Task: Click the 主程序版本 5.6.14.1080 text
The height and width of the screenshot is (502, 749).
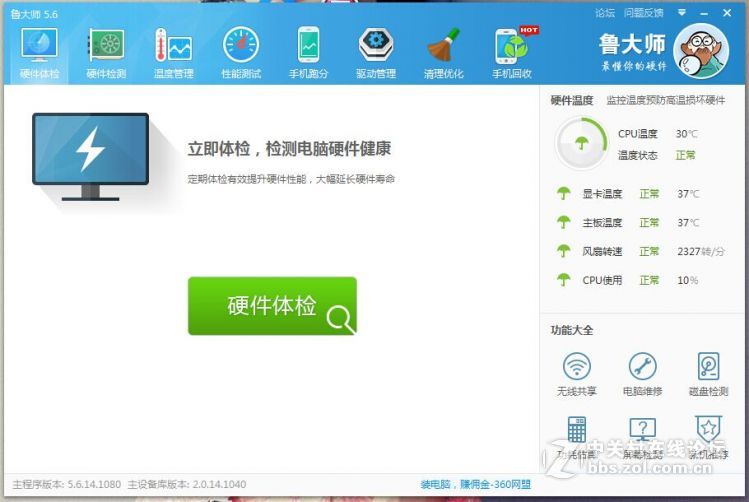Action: click(x=67, y=484)
